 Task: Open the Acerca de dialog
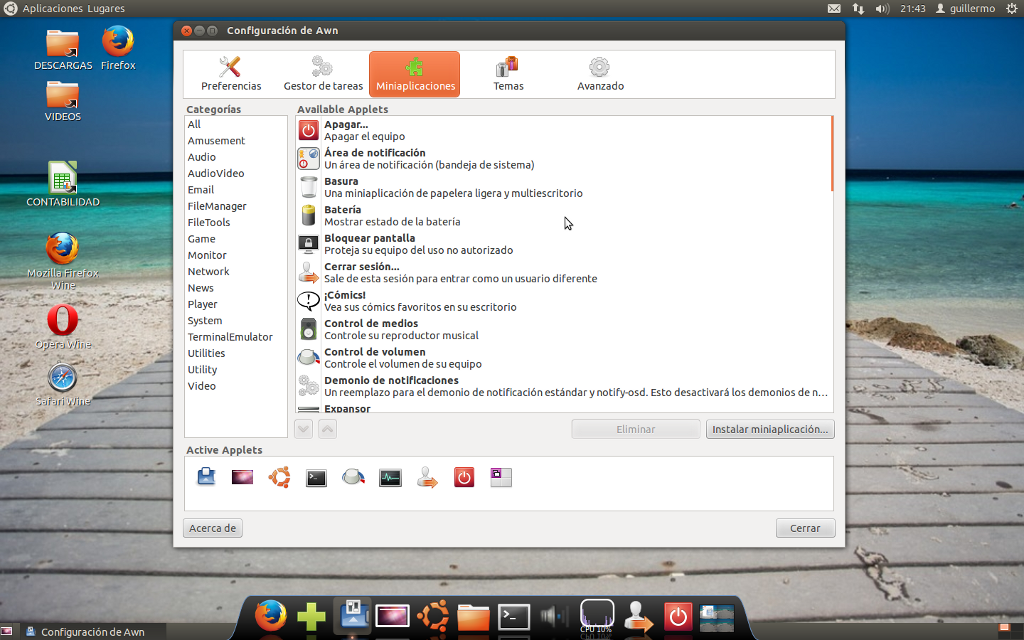click(x=213, y=528)
